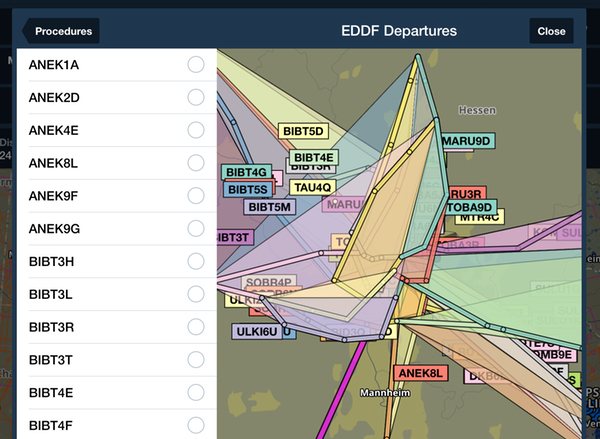Choose ANEK4E in the departures list

point(117,130)
